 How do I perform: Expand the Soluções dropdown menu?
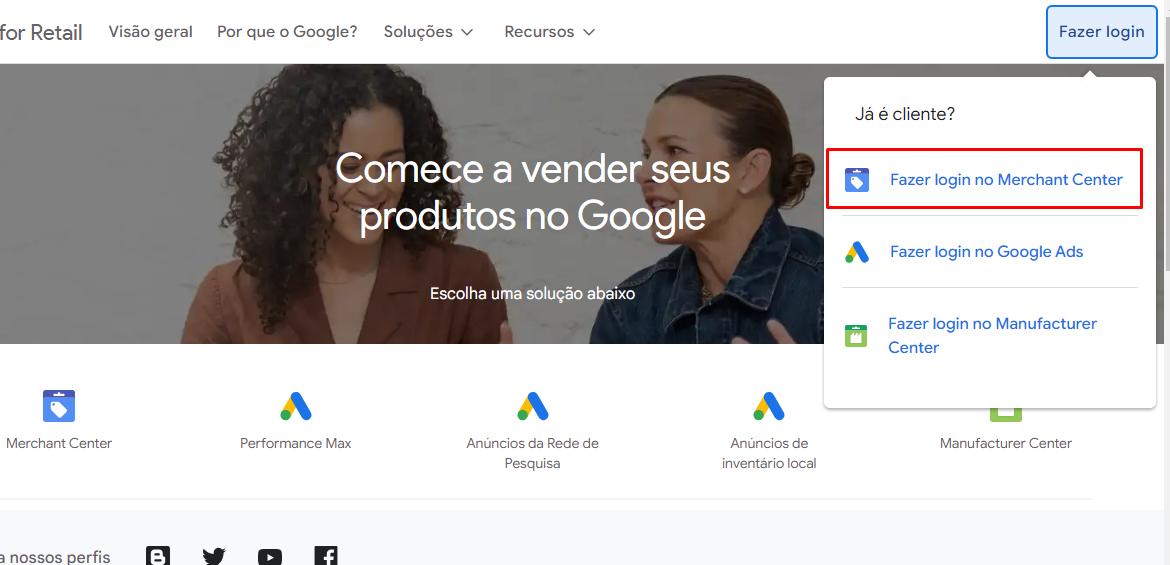point(428,32)
